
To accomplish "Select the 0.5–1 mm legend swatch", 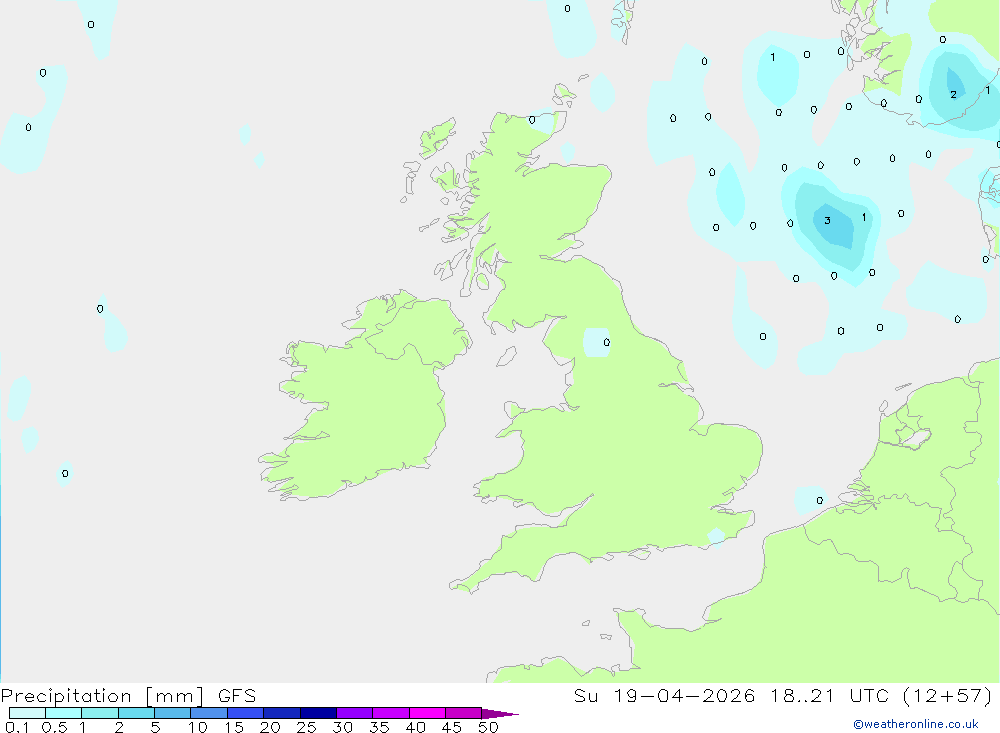I will click(x=64, y=713).
